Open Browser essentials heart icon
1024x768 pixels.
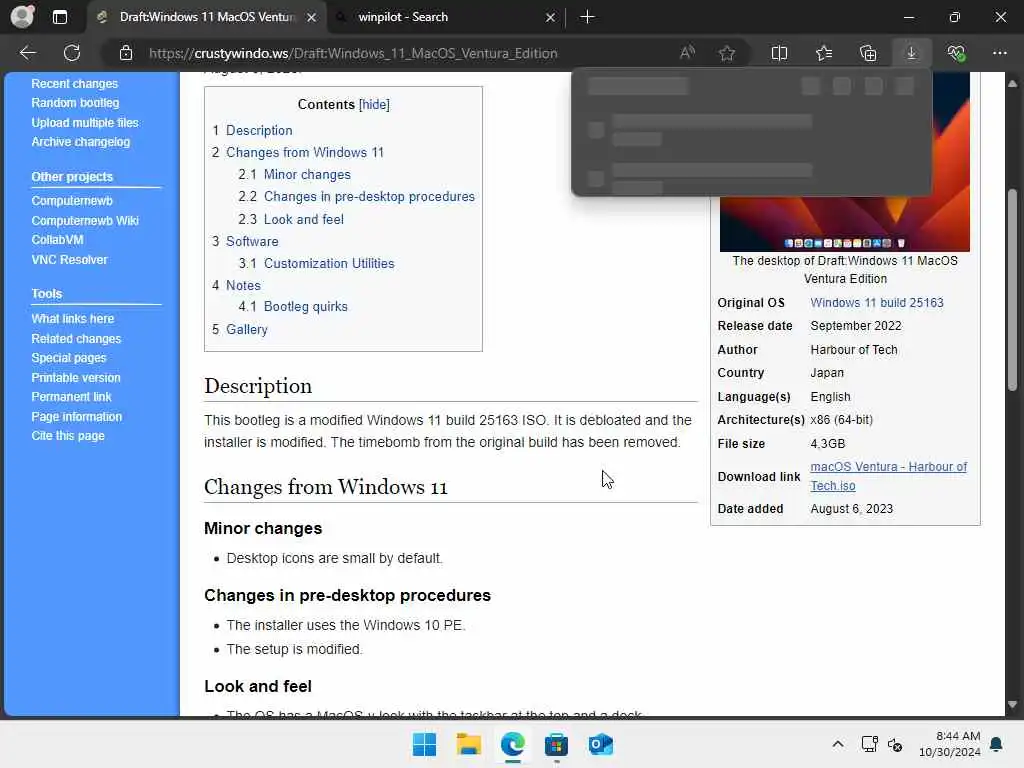click(956, 53)
